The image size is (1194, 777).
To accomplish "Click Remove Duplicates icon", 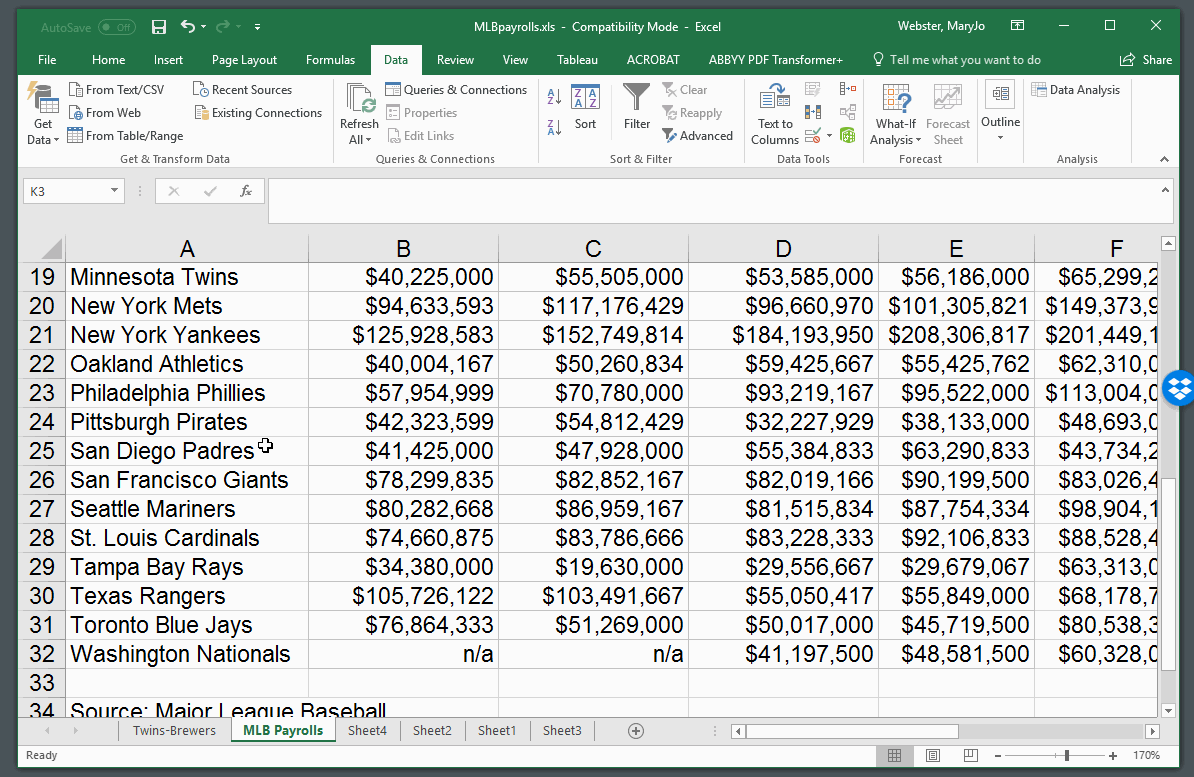I will pos(813,113).
